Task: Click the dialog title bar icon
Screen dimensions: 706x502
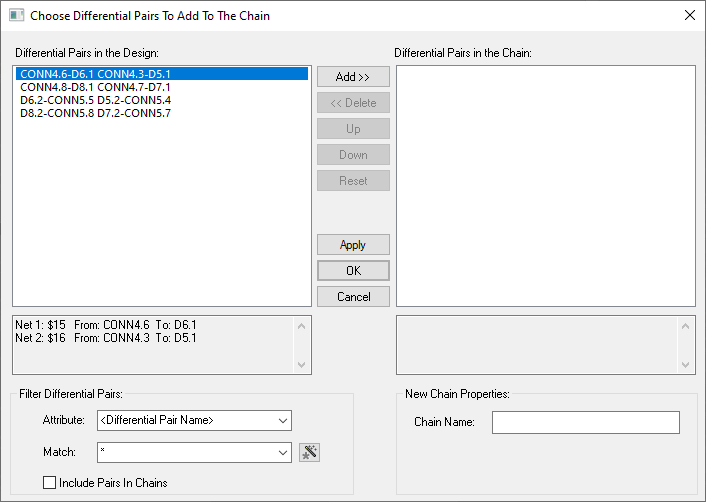Action: [x=16, y=16]
